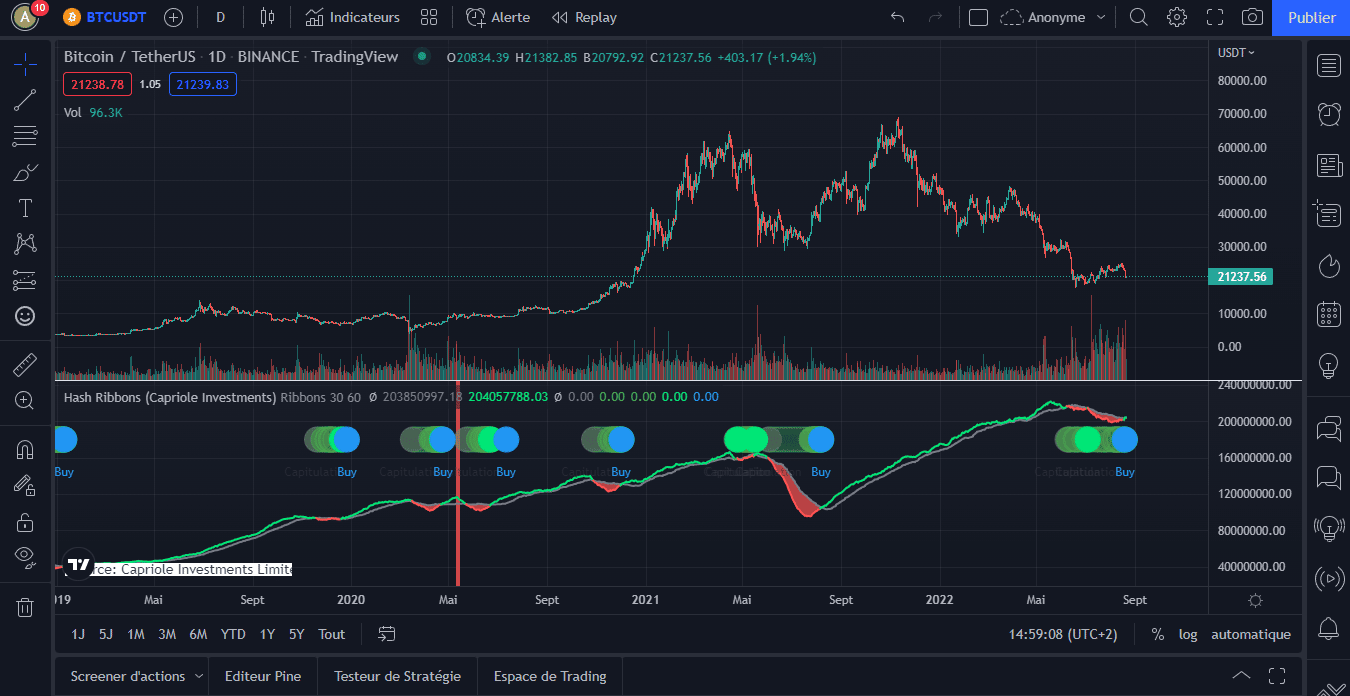This screenshot has width=1350, height=696.
Task: Toggle the magnet mode tool
Action: click(x=25, y=450)
